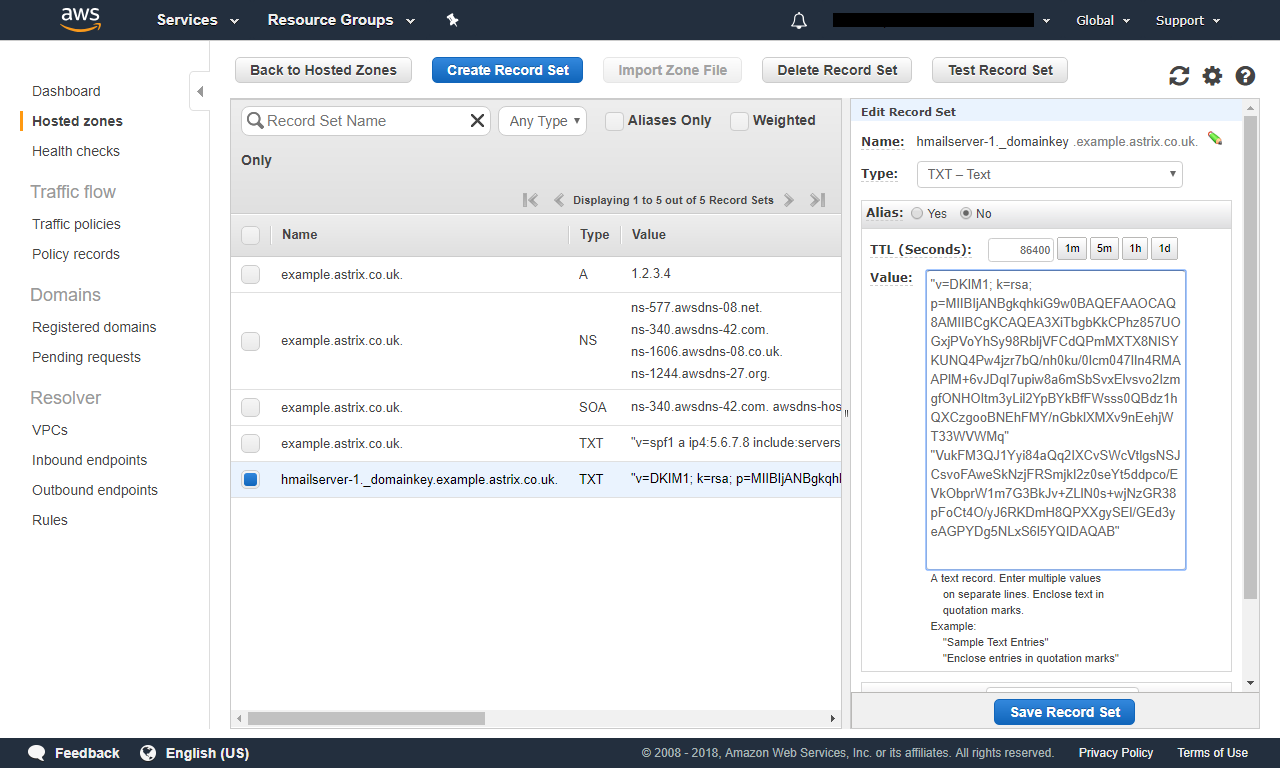Open the Global region dropdown
Image resolution: width=1280 pixels, height=768 pixels.
click(x=1103, y=20)
